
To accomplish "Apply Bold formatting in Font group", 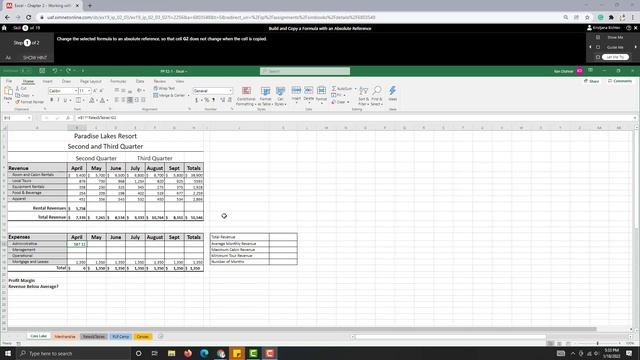I will coord(51,100).
